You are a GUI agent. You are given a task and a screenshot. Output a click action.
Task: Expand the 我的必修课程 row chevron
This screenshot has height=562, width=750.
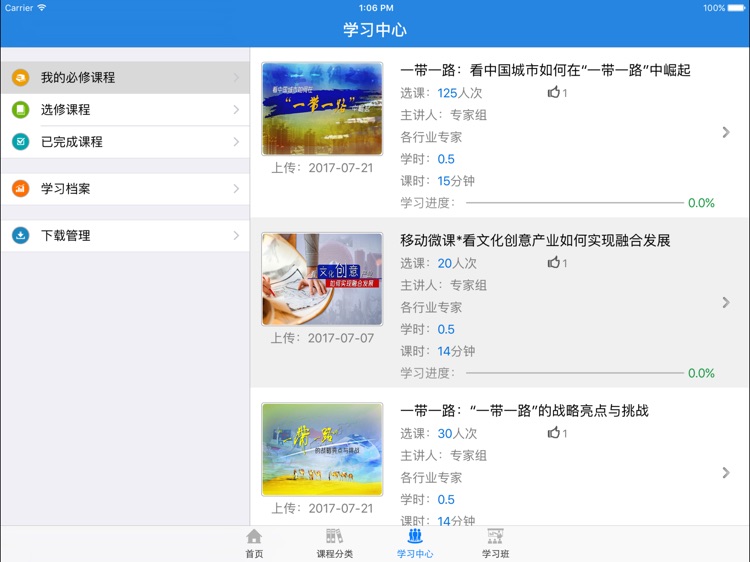pos(236,77)
